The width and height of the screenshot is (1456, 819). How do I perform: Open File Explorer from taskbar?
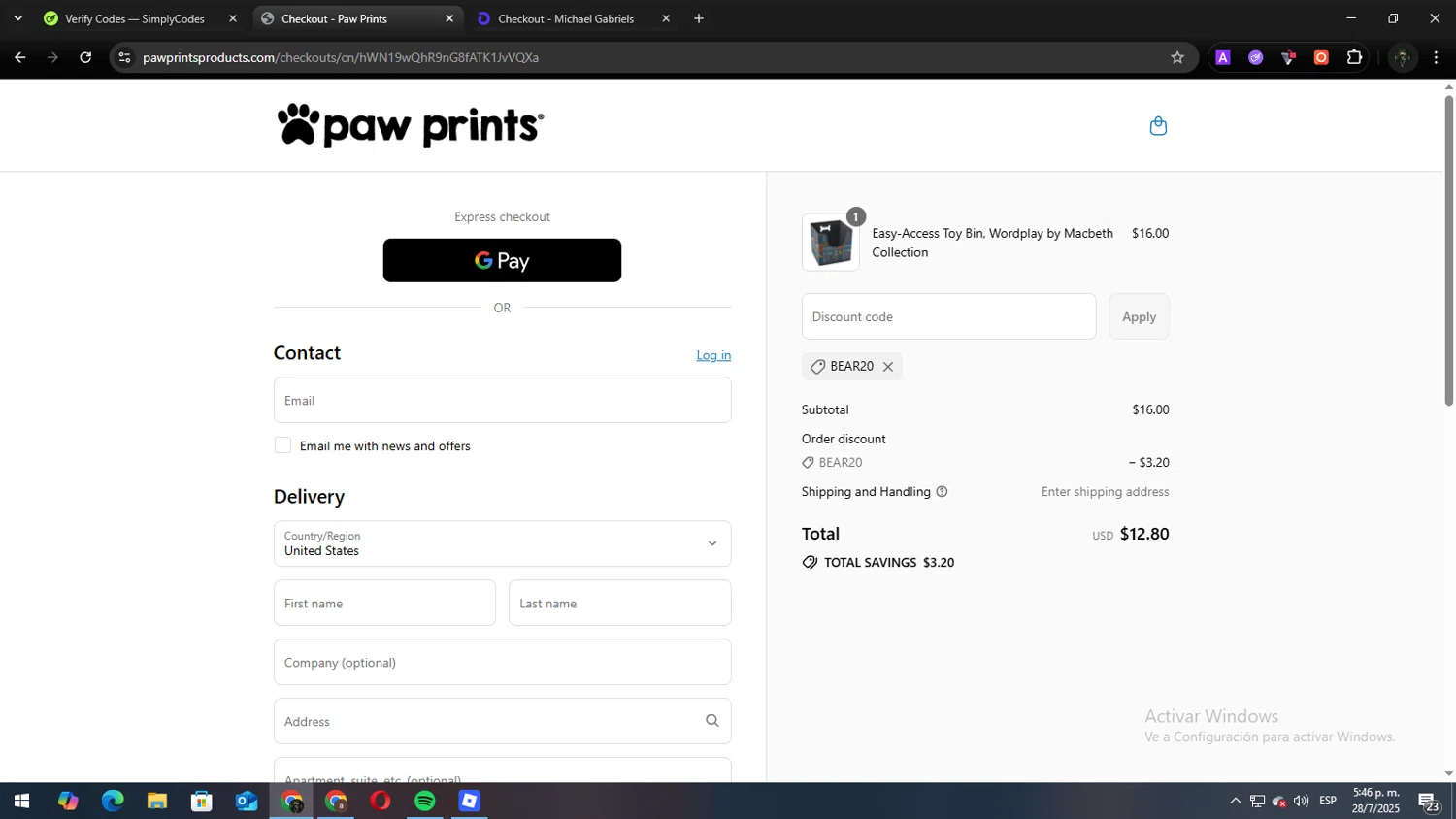tap(157, 801)
